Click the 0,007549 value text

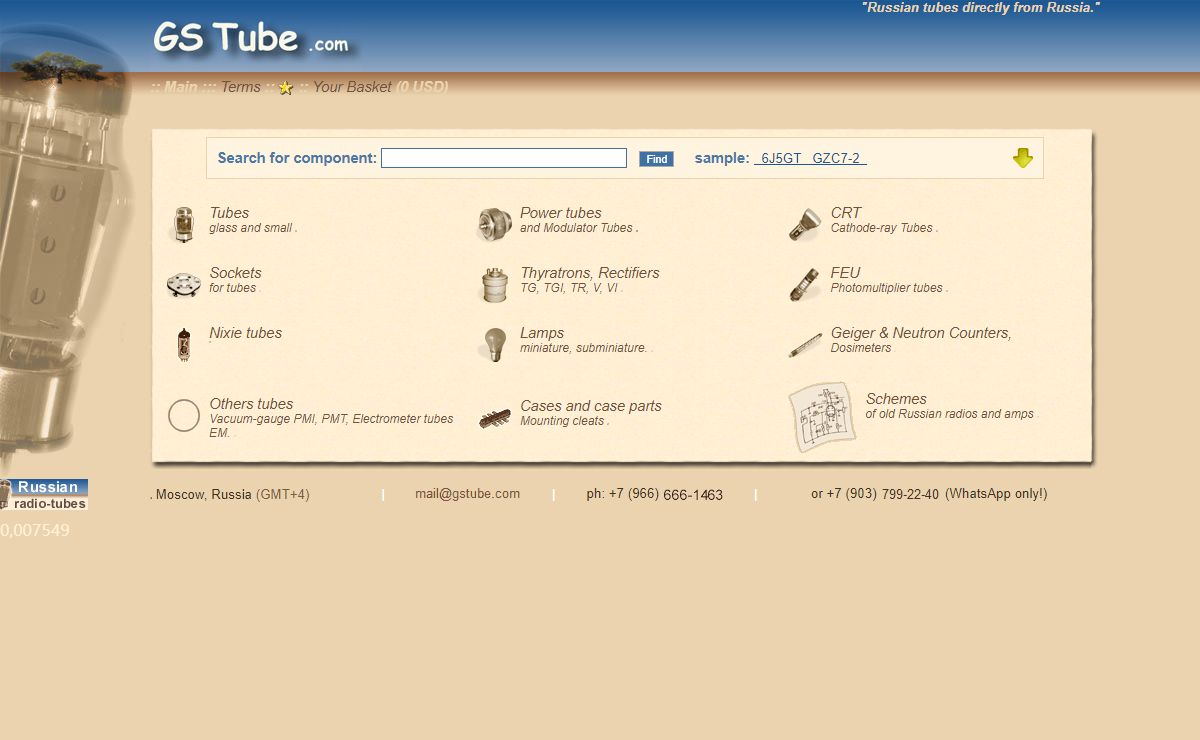[35, 530]
